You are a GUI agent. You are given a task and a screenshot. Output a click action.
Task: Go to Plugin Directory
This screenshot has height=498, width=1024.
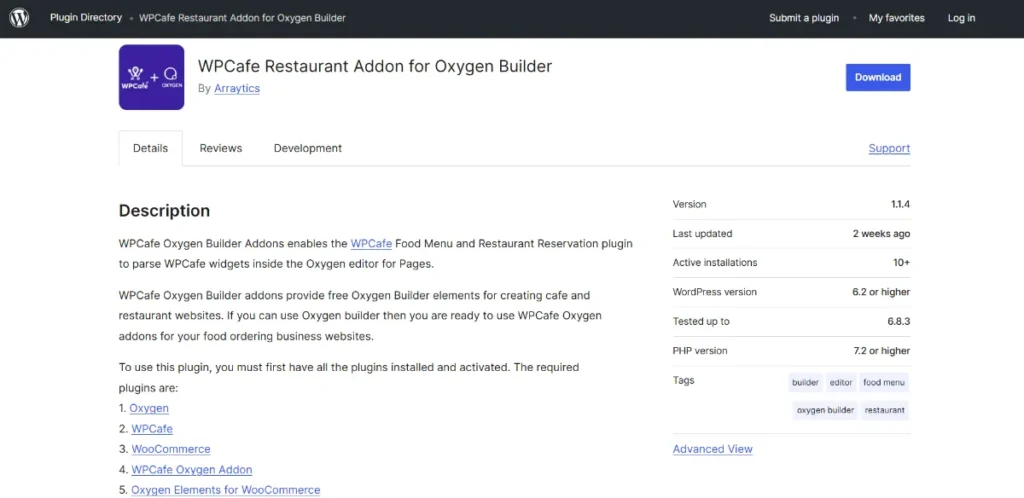point(86,18)
